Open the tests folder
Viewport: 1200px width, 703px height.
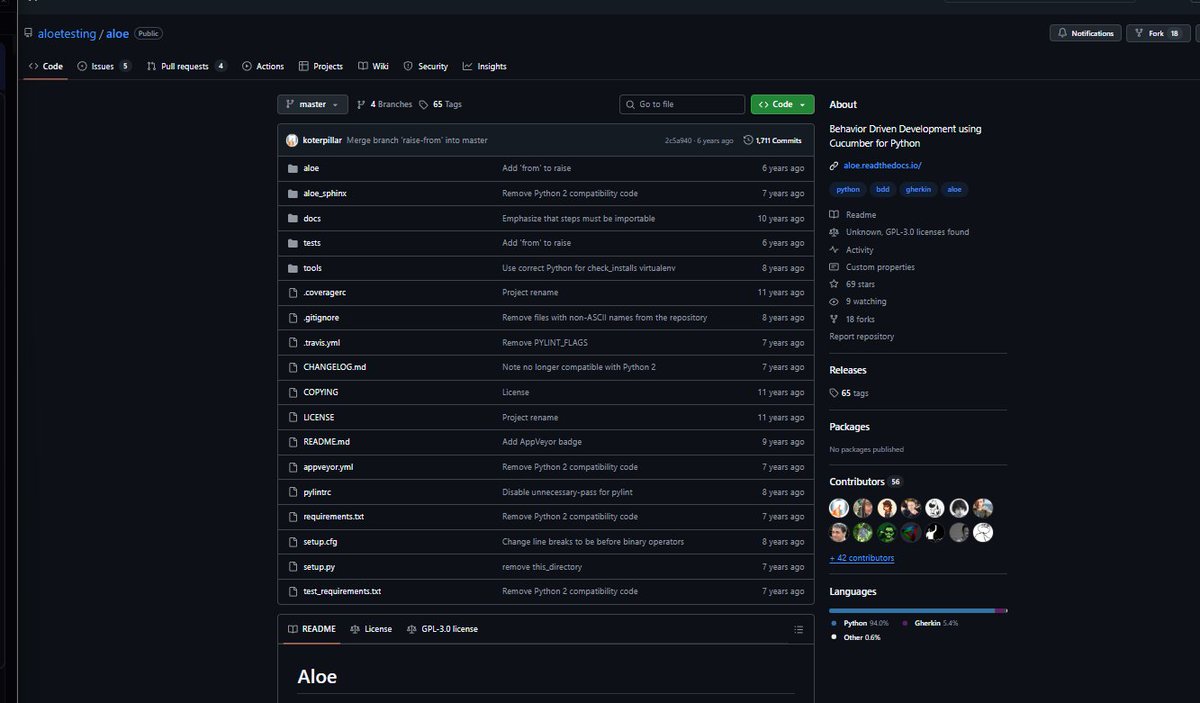click(x=312, y=243)
